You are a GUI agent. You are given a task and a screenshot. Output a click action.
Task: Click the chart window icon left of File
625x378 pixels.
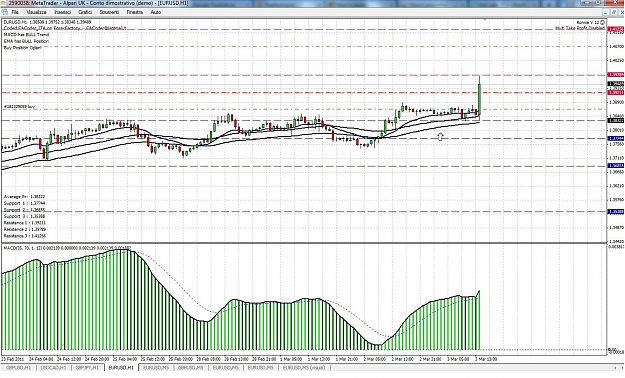point(5,12)
